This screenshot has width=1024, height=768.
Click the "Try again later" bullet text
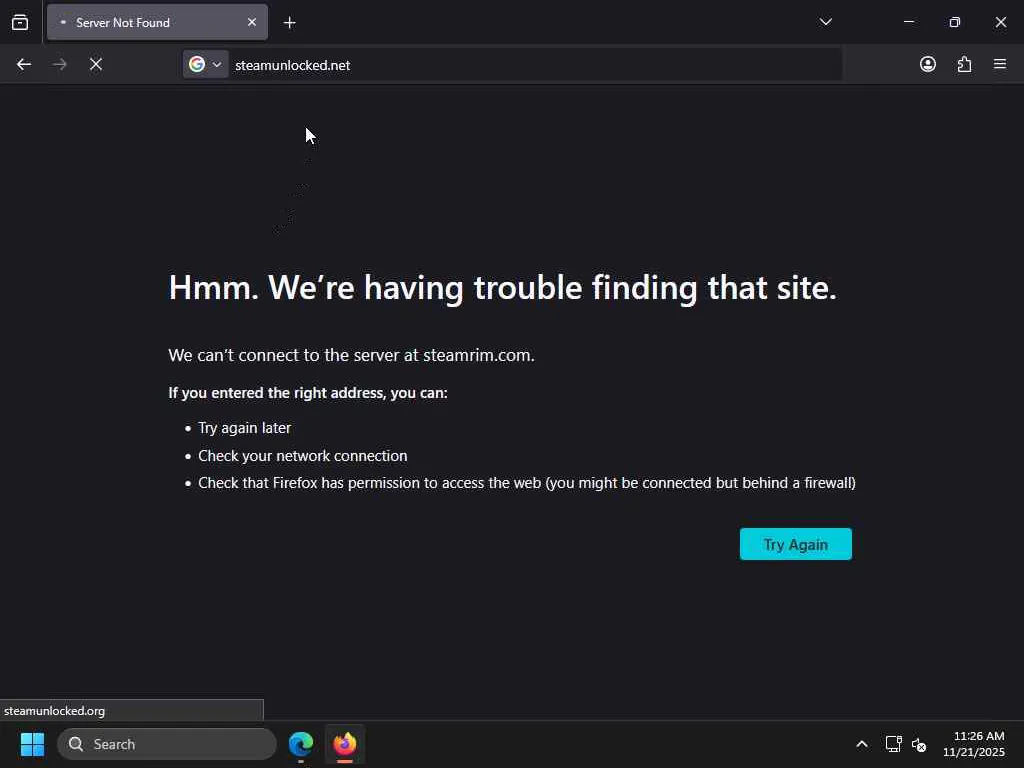pyautogui.click(x=244, y=428)
